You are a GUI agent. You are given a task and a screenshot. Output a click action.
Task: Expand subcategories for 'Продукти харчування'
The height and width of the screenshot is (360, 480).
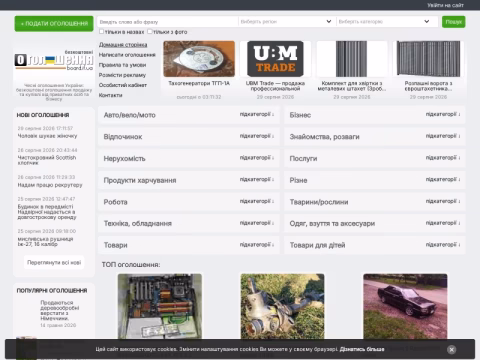pos(257,179)
